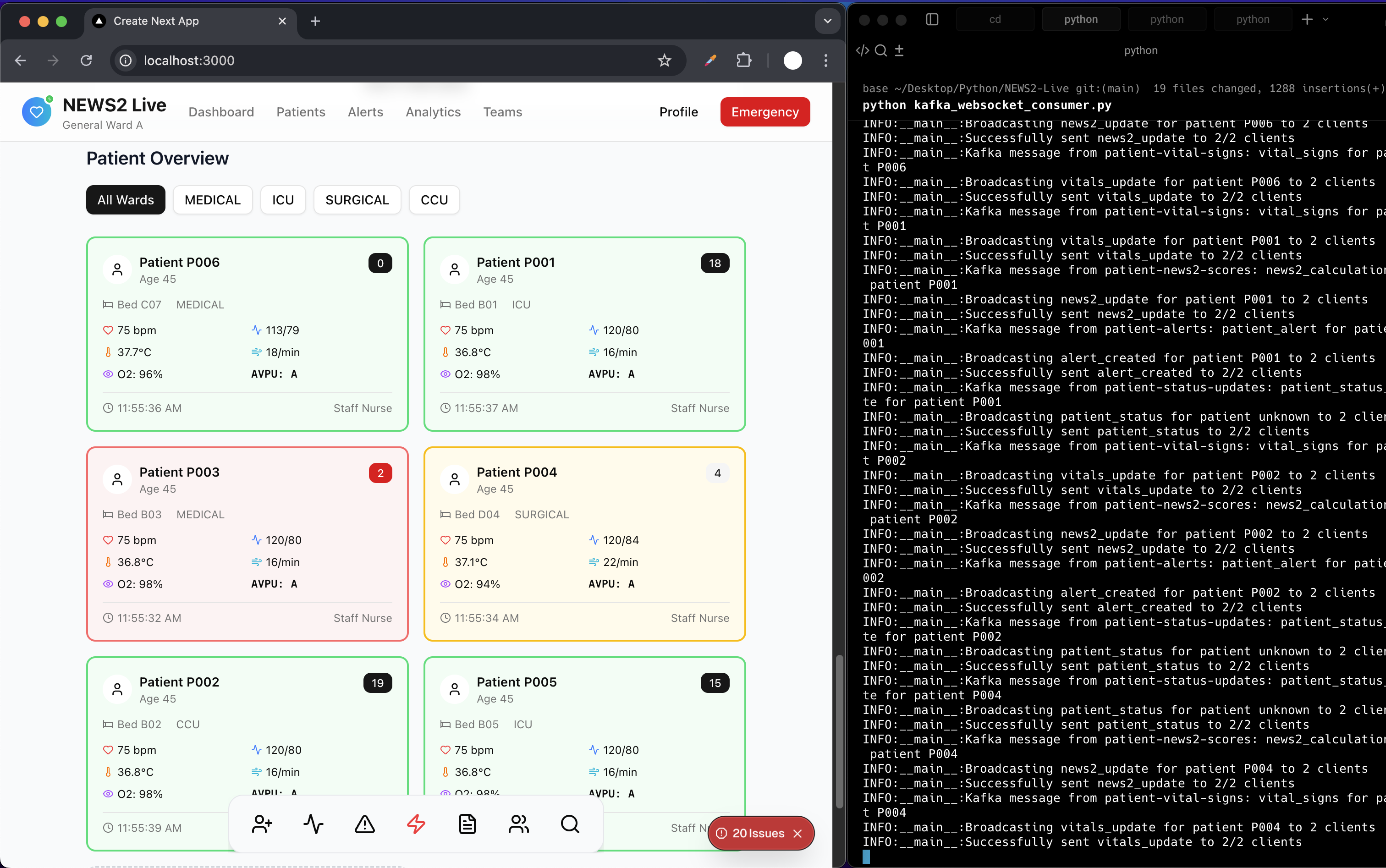The image size is (1386, 868).
Task: Click the add patient icon in bottom dock
Action: (262, 824)
